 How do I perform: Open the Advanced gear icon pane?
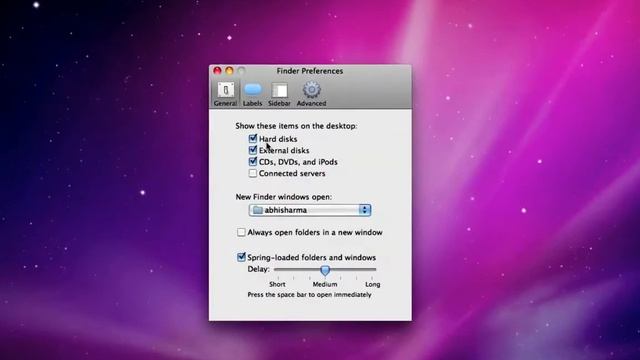point(311,94)
